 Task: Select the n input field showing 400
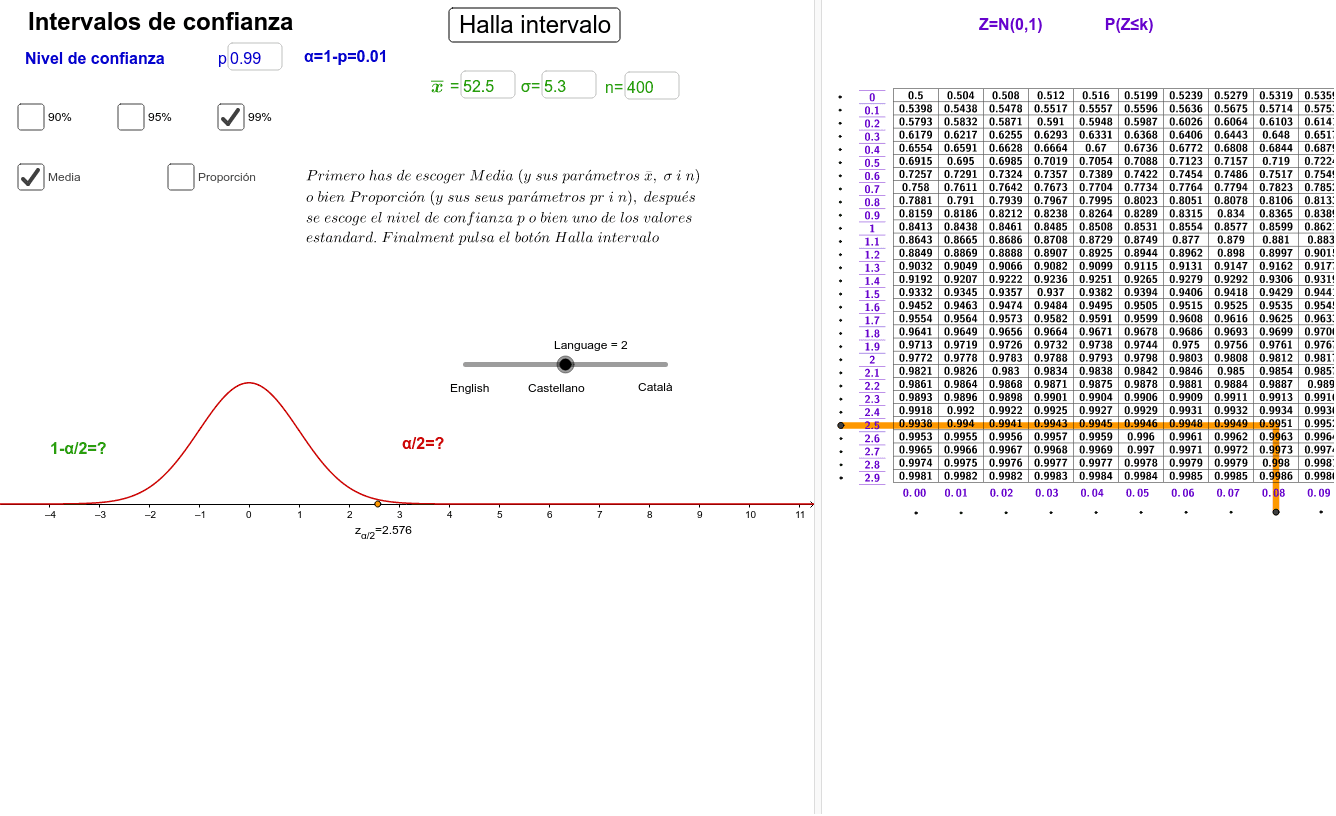pyautogui.click(x=652, y=86)
